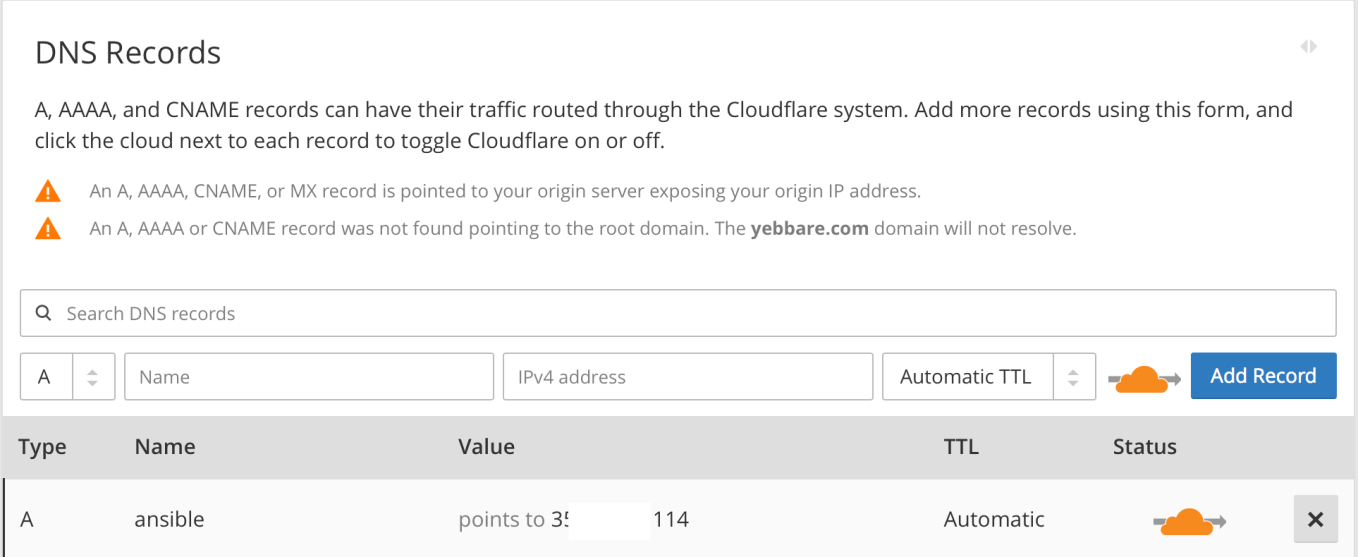Delete the ansible record with X button
Screen dimensions: 1358x557
click(x=1315, y=519)
